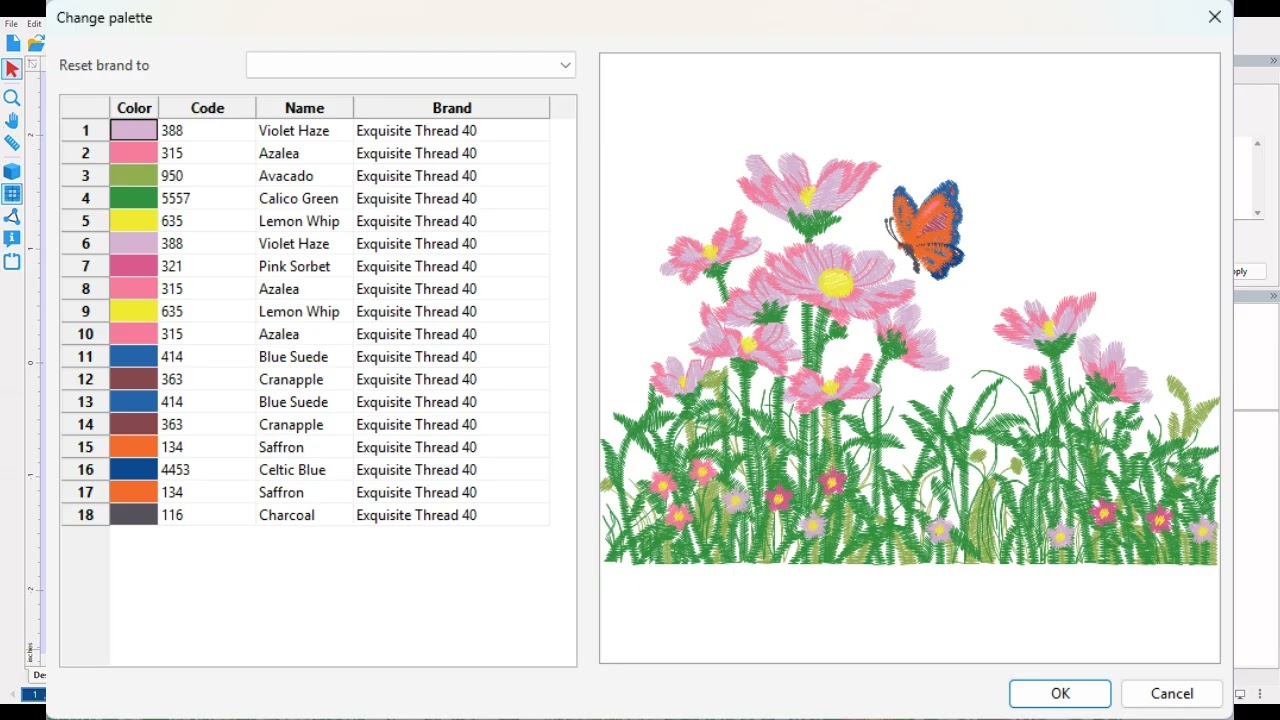Click code cell 4453

pos(207,470)
